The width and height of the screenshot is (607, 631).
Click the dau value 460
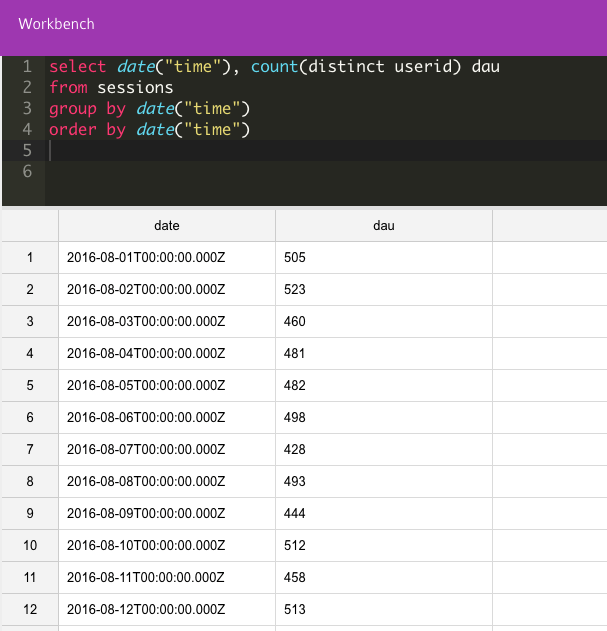295,322
